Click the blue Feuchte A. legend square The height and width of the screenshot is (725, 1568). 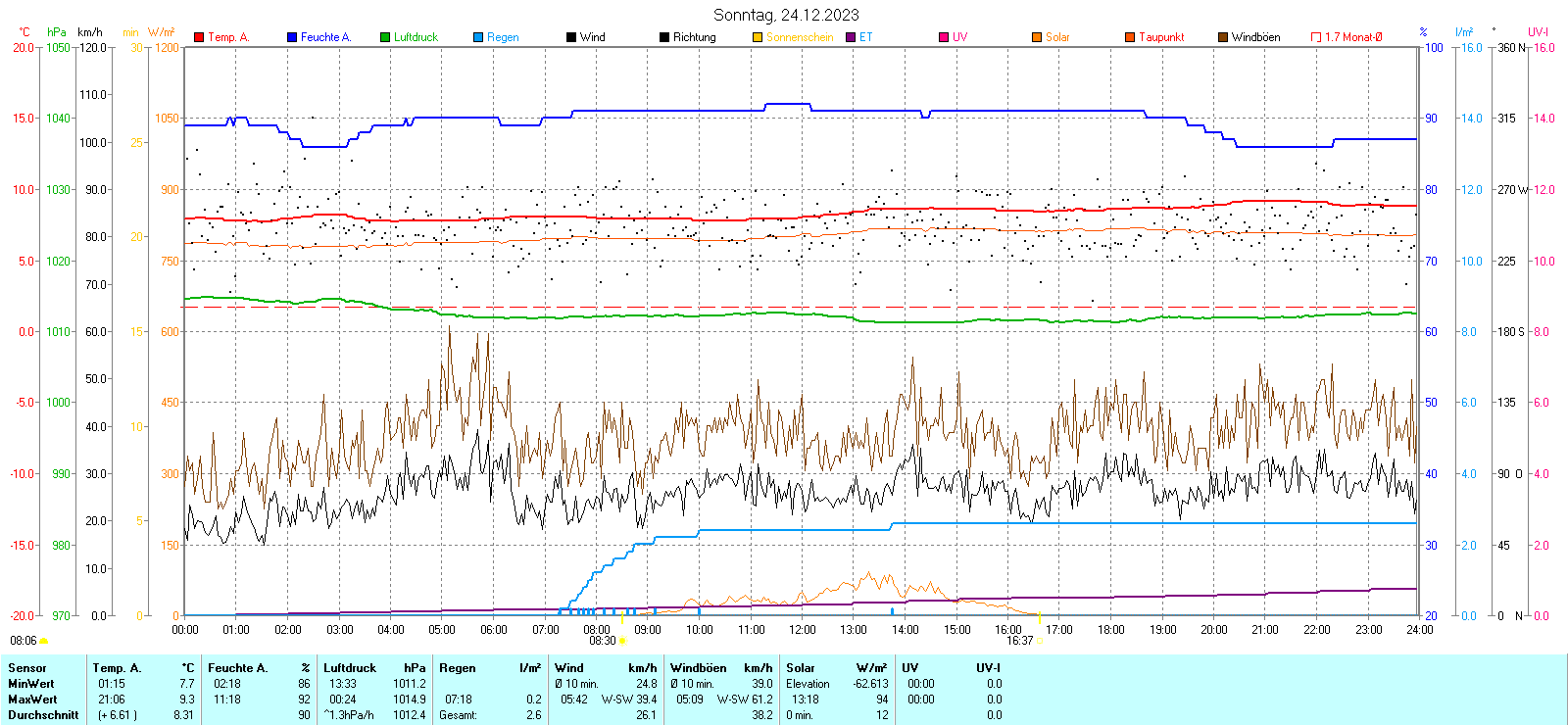[x=292, y=37]
